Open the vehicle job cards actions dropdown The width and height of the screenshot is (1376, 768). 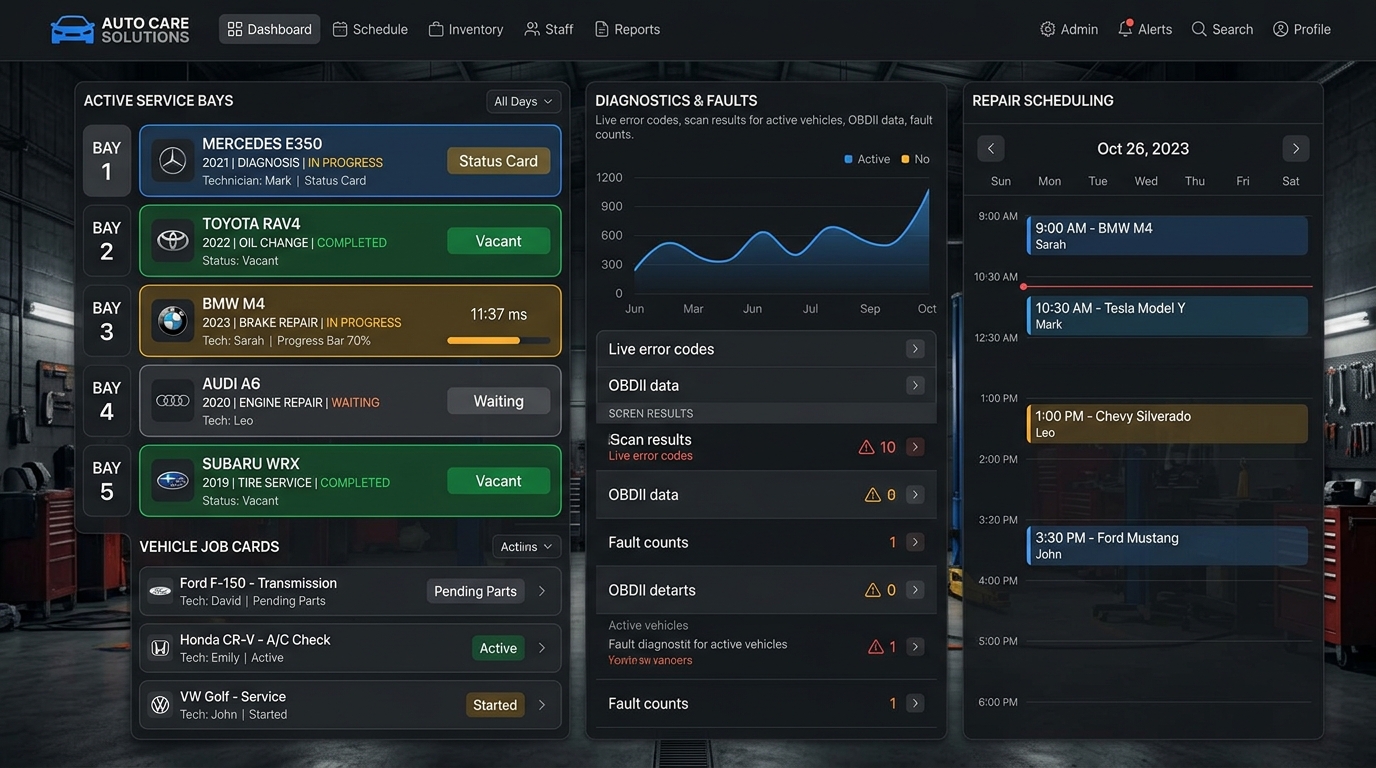[x=527, y=547]
